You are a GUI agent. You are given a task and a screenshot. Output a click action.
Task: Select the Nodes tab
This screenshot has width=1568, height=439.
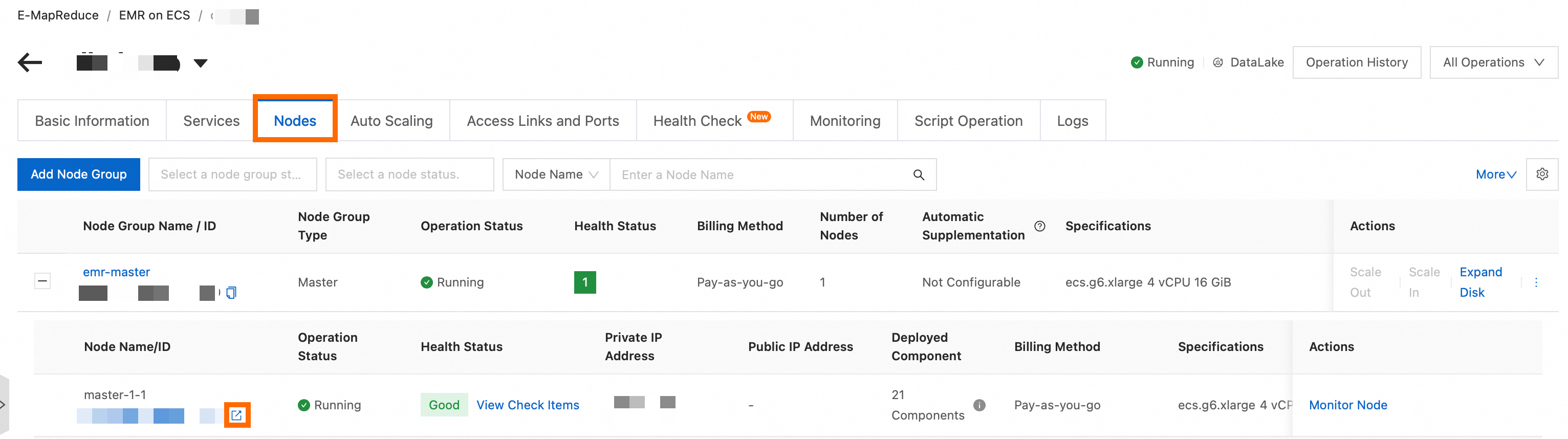point(295,121)
